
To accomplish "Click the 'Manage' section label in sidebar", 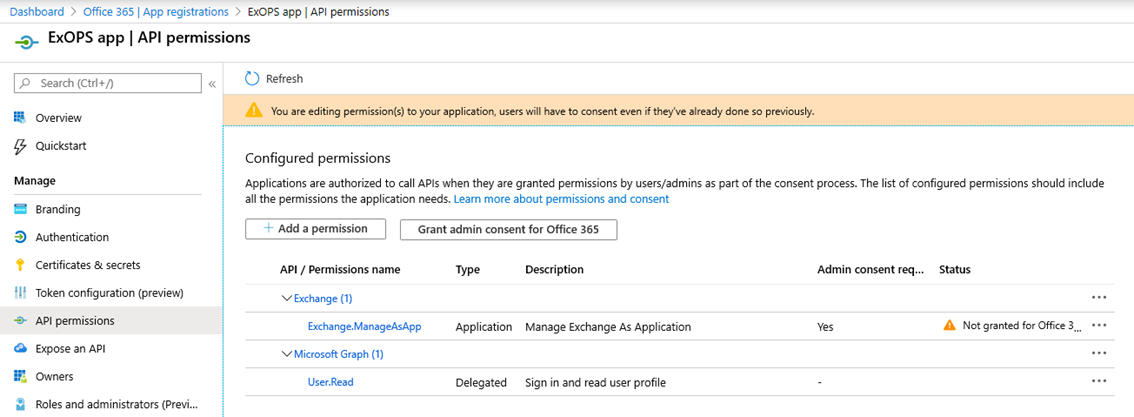I will pos(35,181).
